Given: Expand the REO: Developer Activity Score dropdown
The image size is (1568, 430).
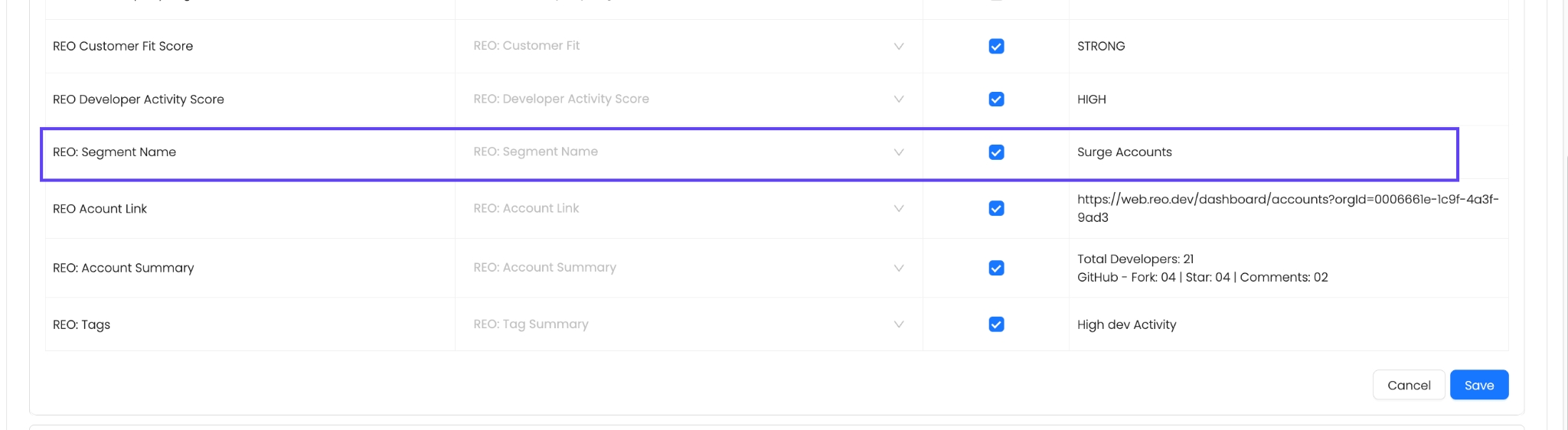Looking at the screenshot, I should click(688, 99).
